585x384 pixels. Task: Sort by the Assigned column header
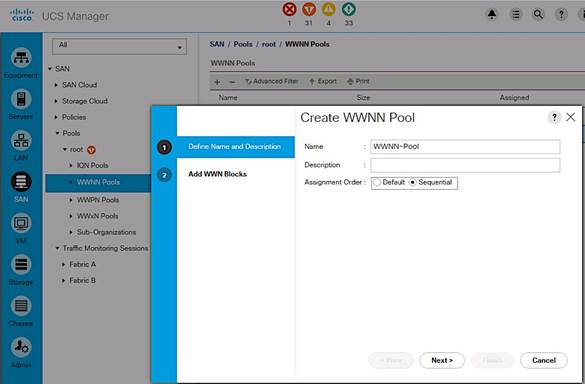point(514,98)
